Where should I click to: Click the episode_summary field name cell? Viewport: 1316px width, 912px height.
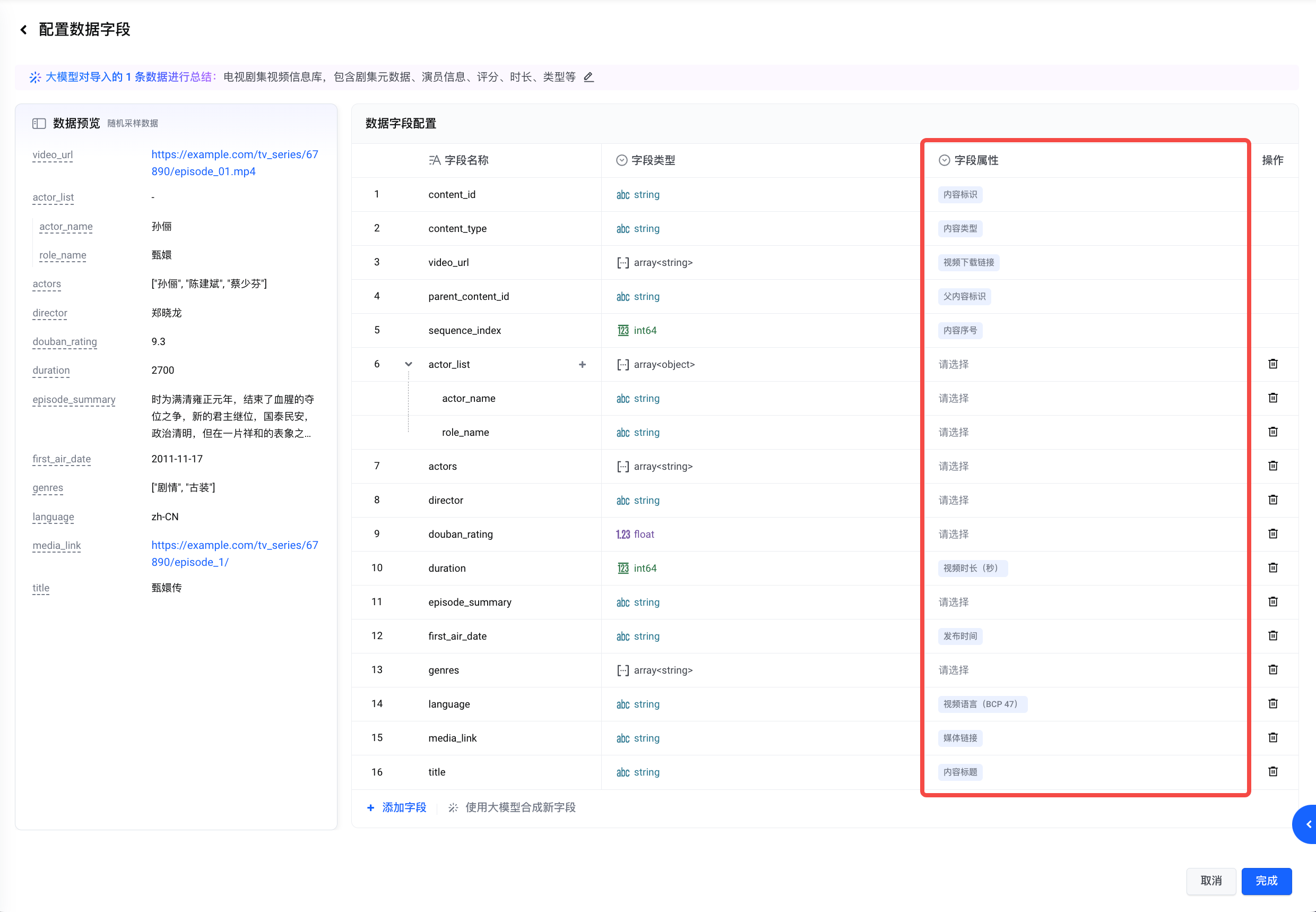tap(470, 603)
